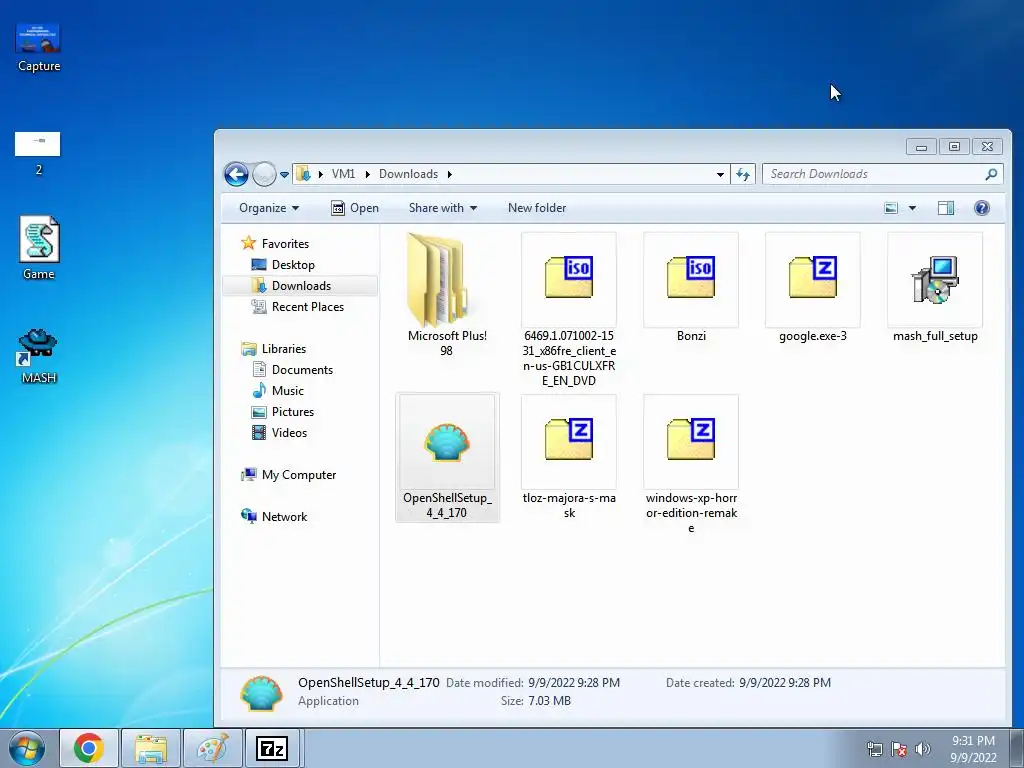Select Libraries in the navigation pane
The image size is (1024, 768).
[283, 349]
